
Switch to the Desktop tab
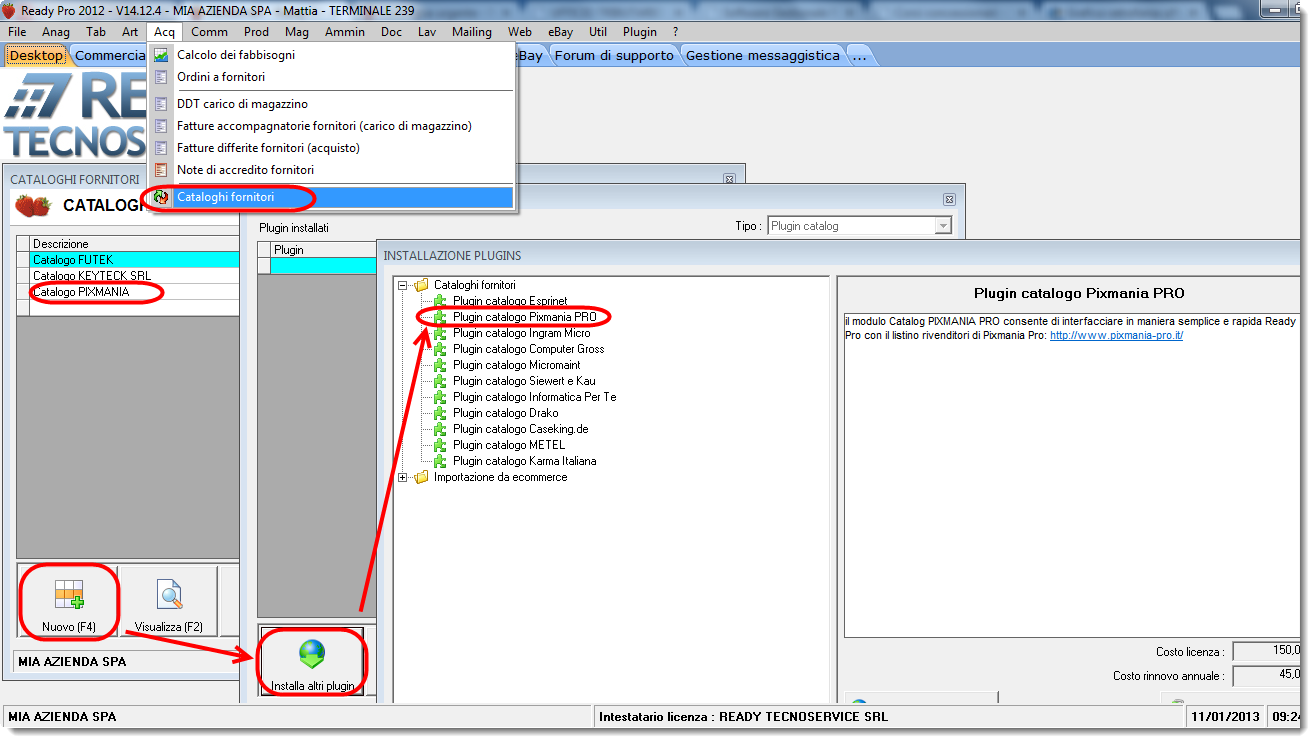pyautogui.click(x=37, y=56)
